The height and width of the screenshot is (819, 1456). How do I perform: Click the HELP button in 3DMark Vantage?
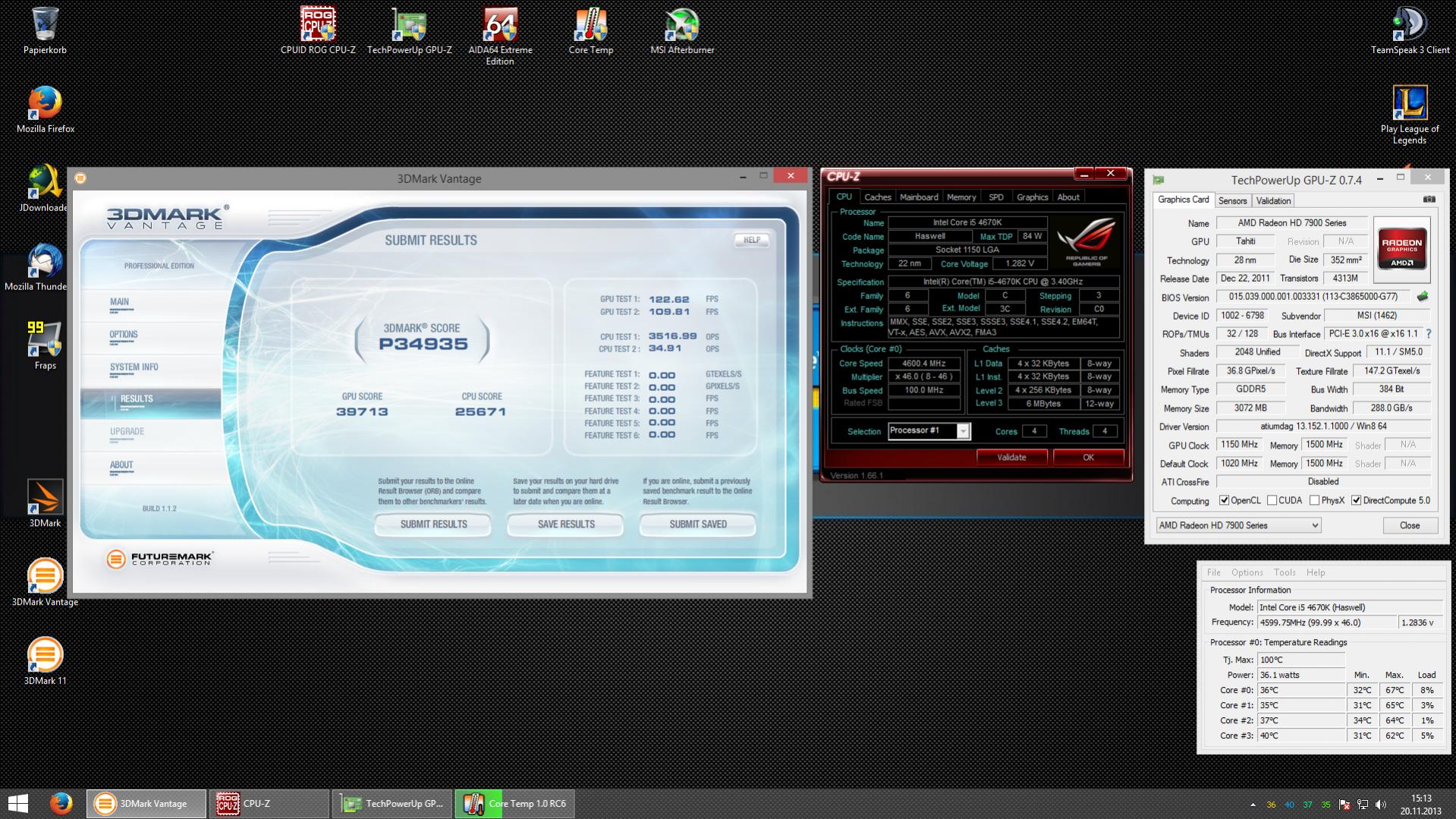tap(752, 240)
